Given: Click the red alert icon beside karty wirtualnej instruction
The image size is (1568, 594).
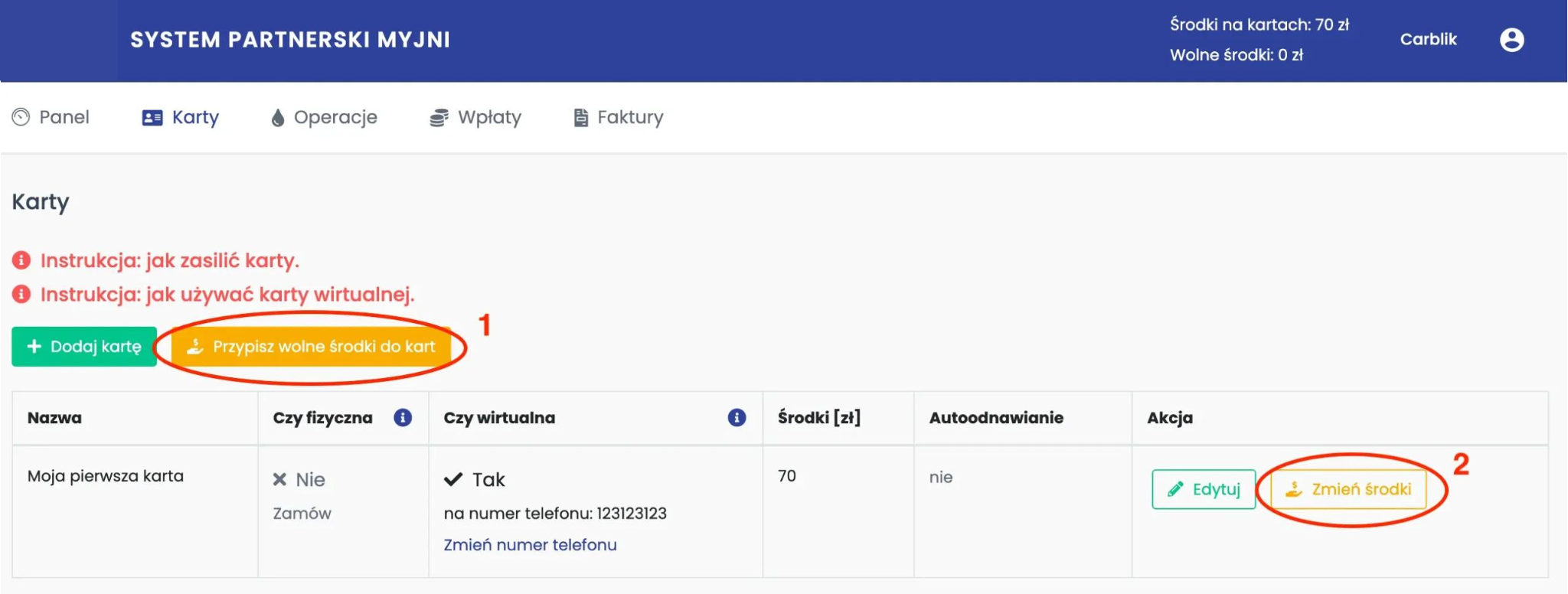Looking at the screenshot, I should 21,295.
